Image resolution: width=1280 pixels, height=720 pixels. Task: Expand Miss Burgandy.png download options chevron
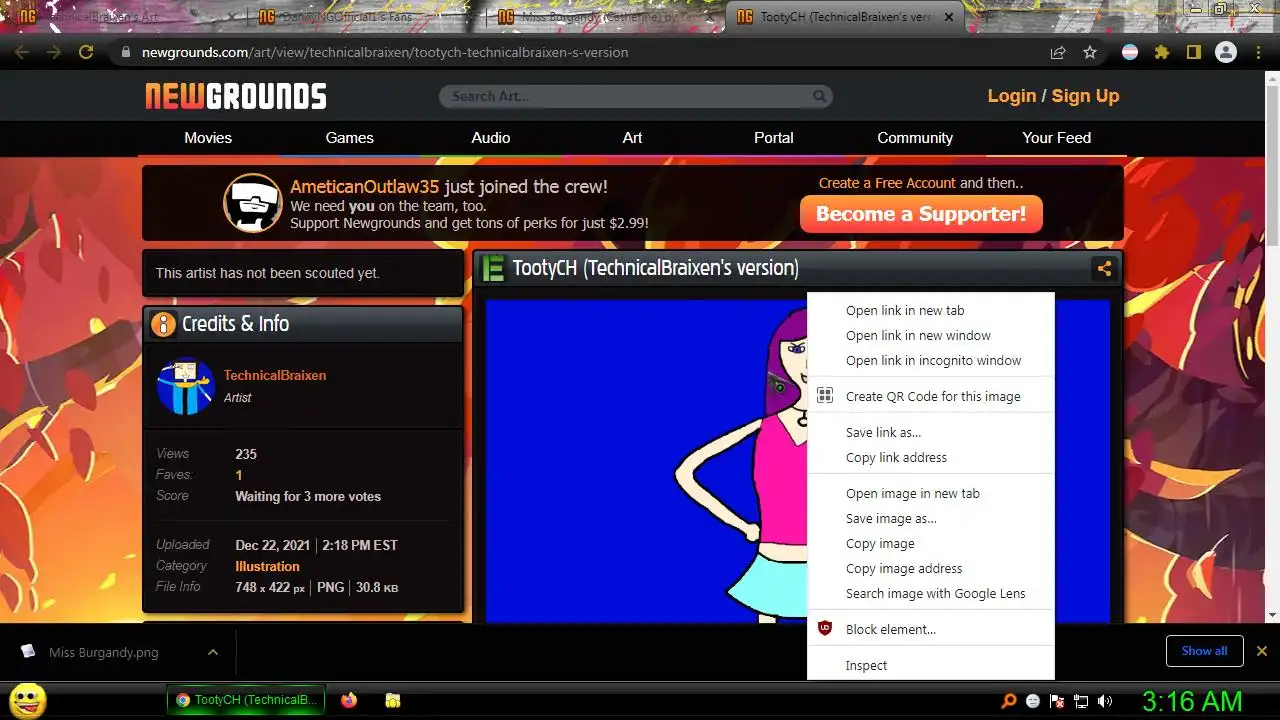213,652
